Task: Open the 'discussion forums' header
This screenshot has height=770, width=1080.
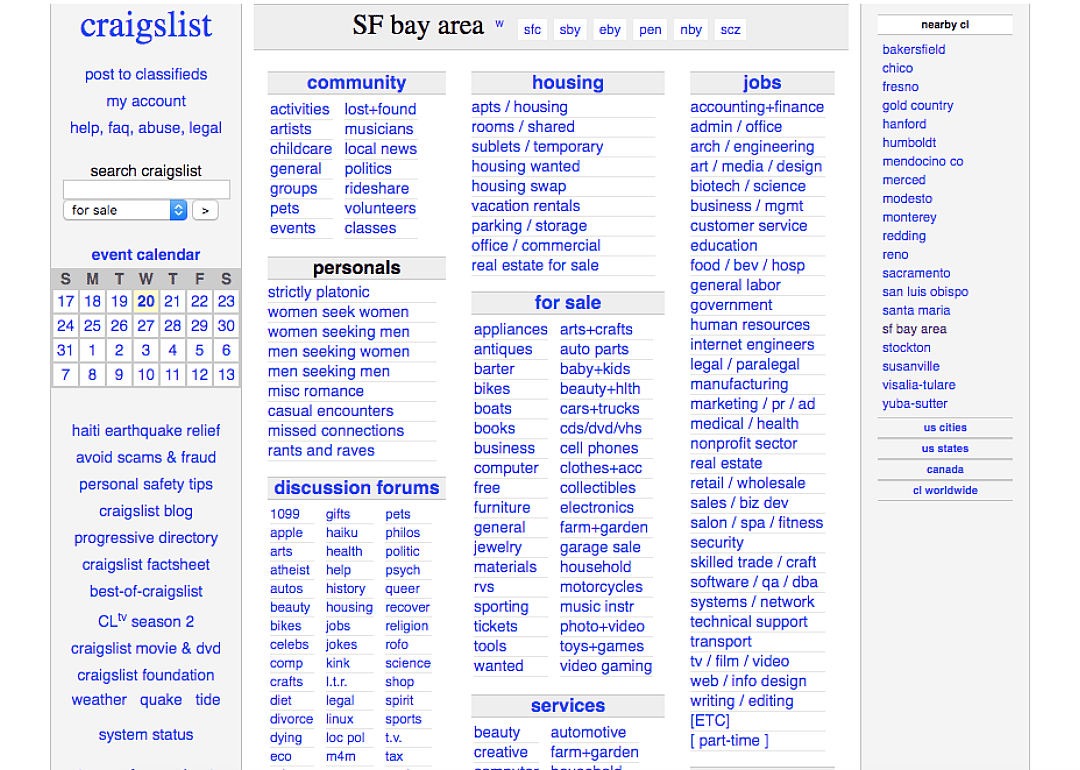Action: point(357,488)
